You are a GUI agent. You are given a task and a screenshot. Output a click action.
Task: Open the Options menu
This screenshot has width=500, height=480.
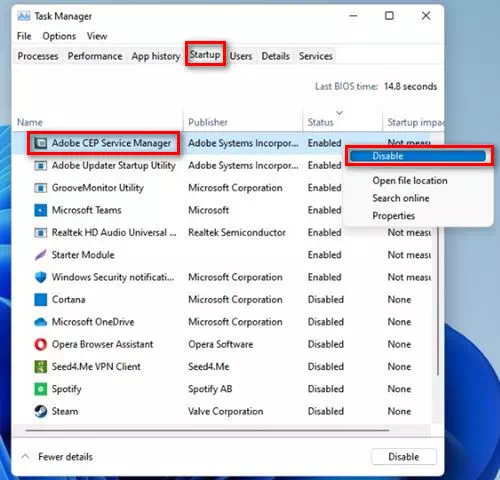[59, 36]
